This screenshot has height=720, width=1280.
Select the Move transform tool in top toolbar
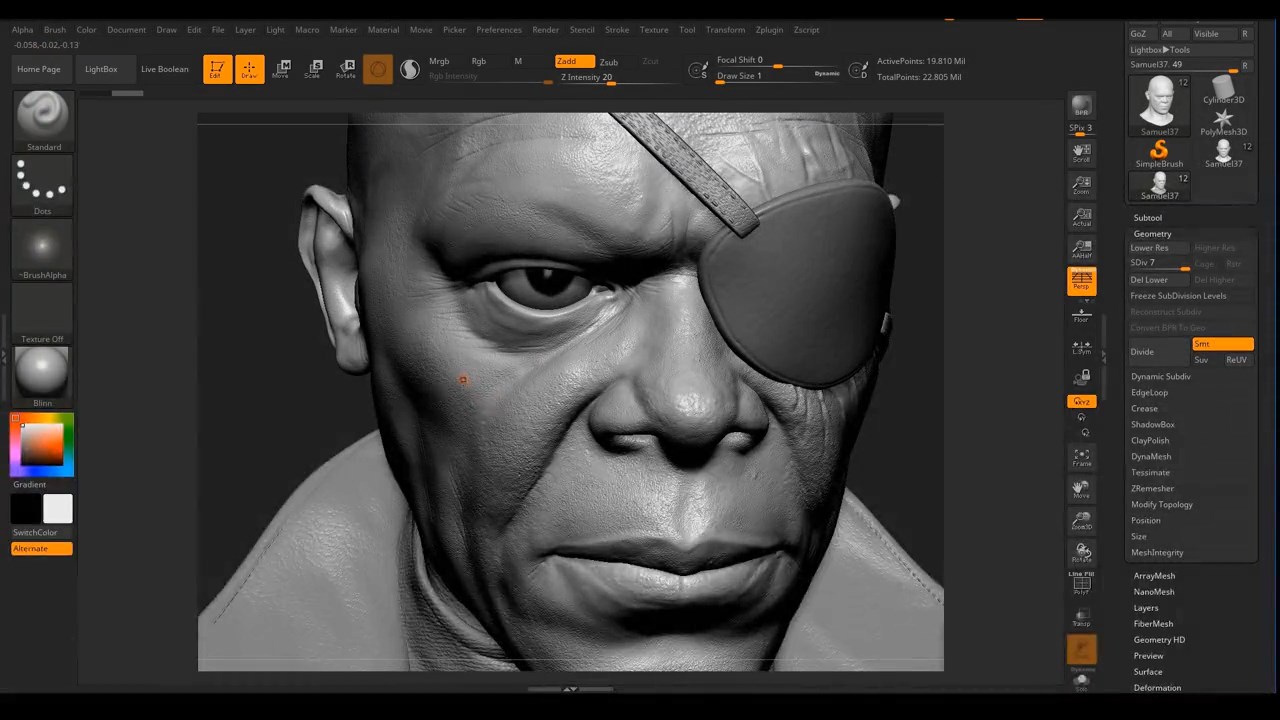coord(281,69)
